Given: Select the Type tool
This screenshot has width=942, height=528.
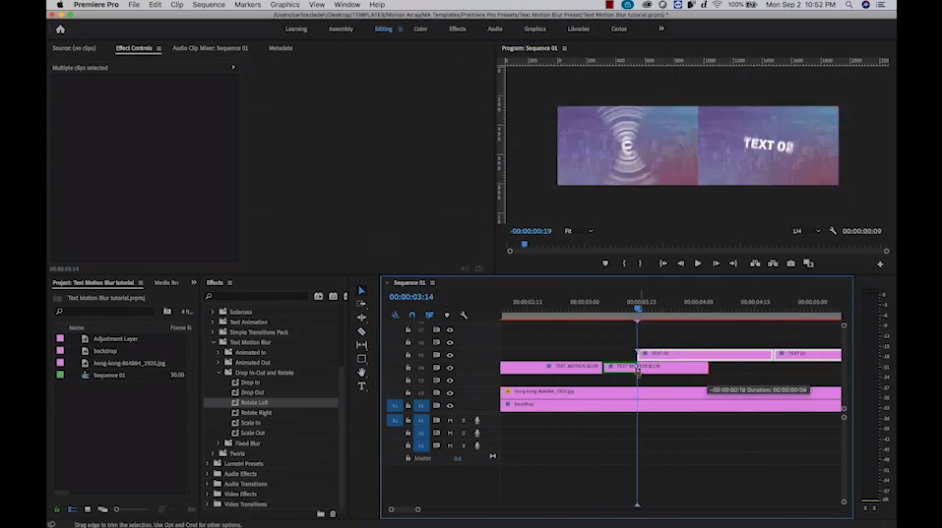Looking at the screenshot, I should pos(361,386).
